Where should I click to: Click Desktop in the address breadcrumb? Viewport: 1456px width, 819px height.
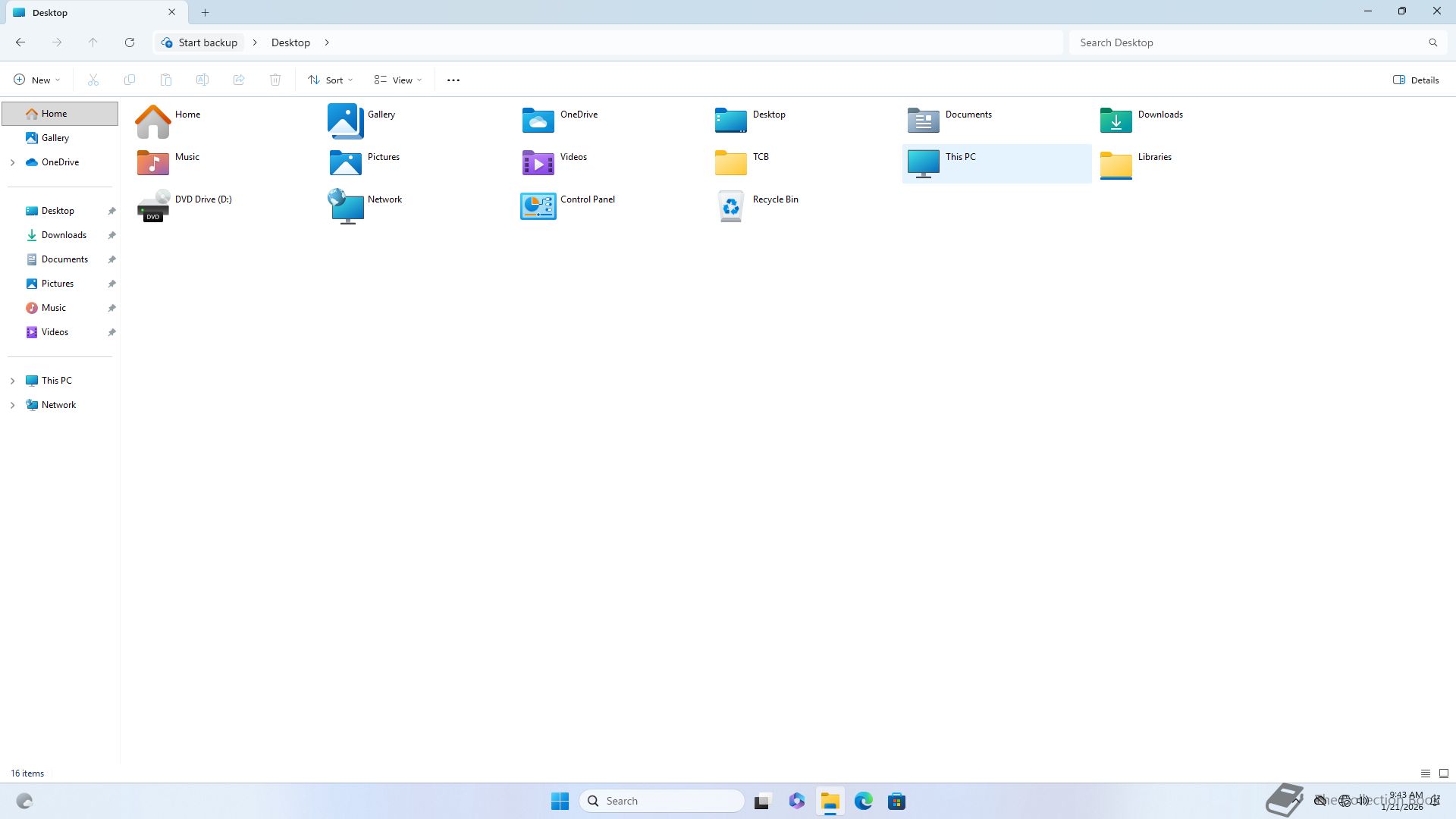[290, 42]
